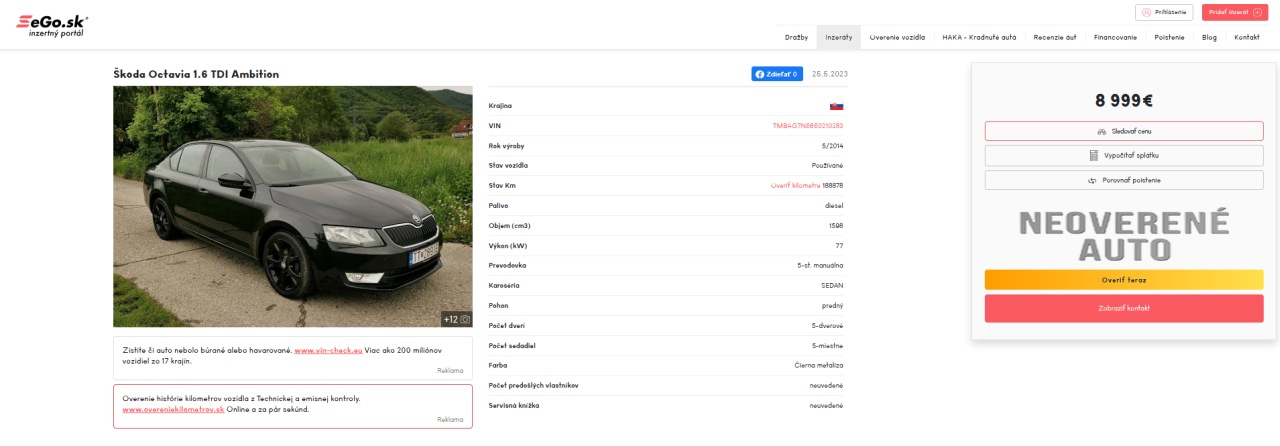This screenshot has width=1280, height=446.
Task: Click the Pridať inzerát button
Action: click(1235, 12)
